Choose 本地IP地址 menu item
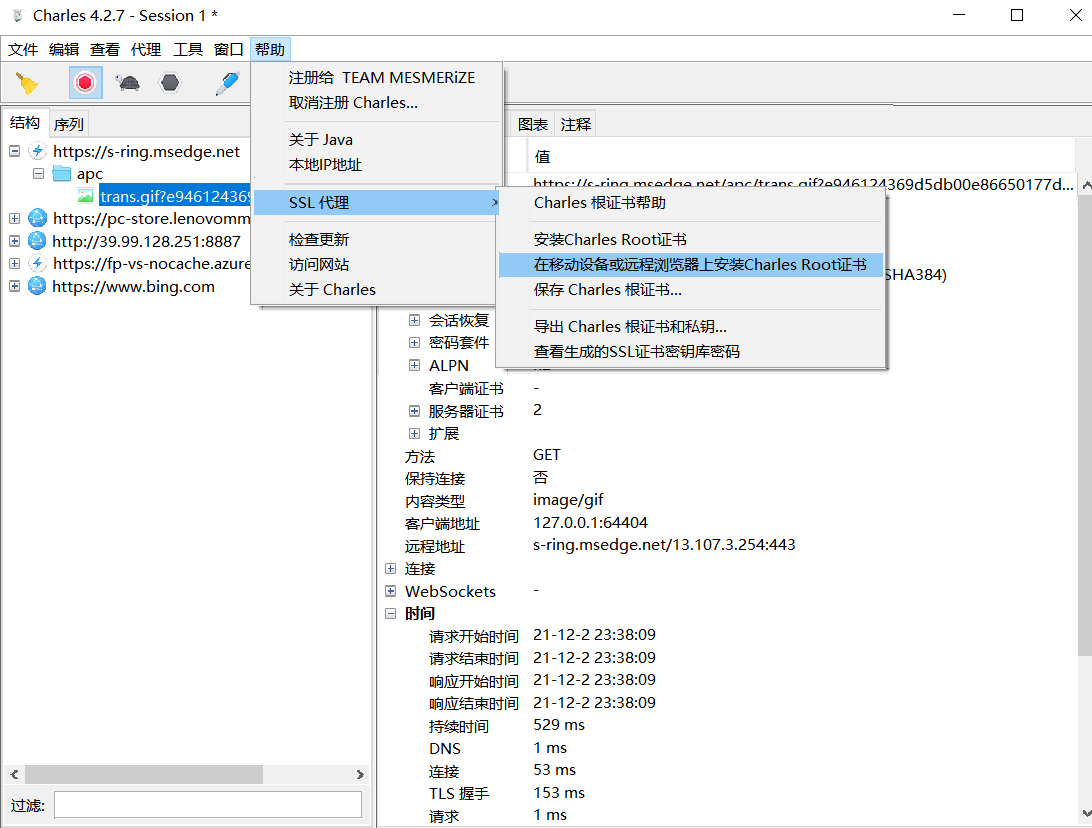This screenshot has height=828, width=1092. click(377, 164)
